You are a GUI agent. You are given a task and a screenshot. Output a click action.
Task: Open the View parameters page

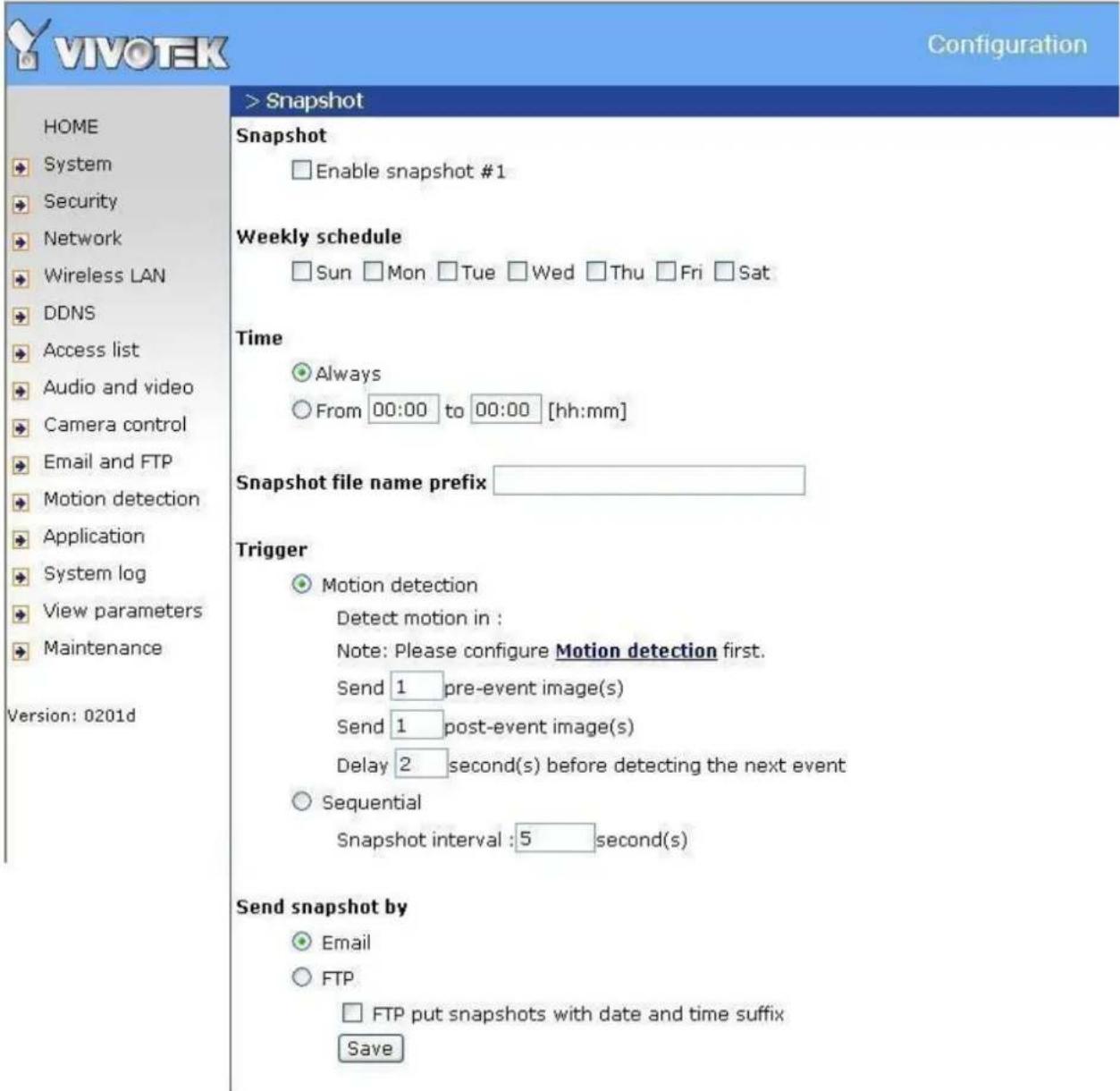122,611
